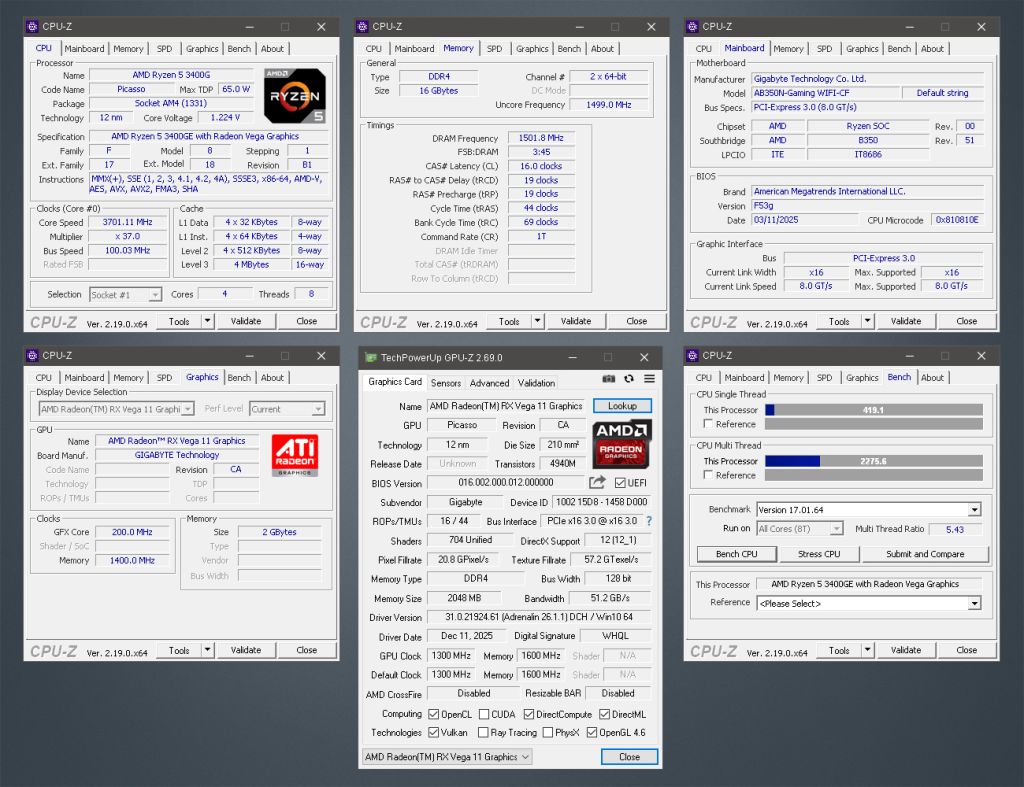Open the Sensors tab in GPU-Z
This screenshot has width=1024, height=787.
click(446, 383)
